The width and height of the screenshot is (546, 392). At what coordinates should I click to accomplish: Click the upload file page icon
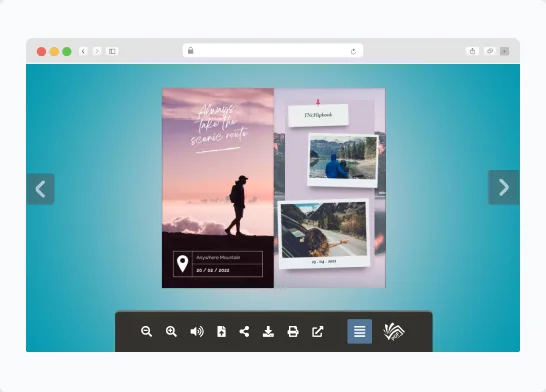pyautogui.click(x=221, y=331)
